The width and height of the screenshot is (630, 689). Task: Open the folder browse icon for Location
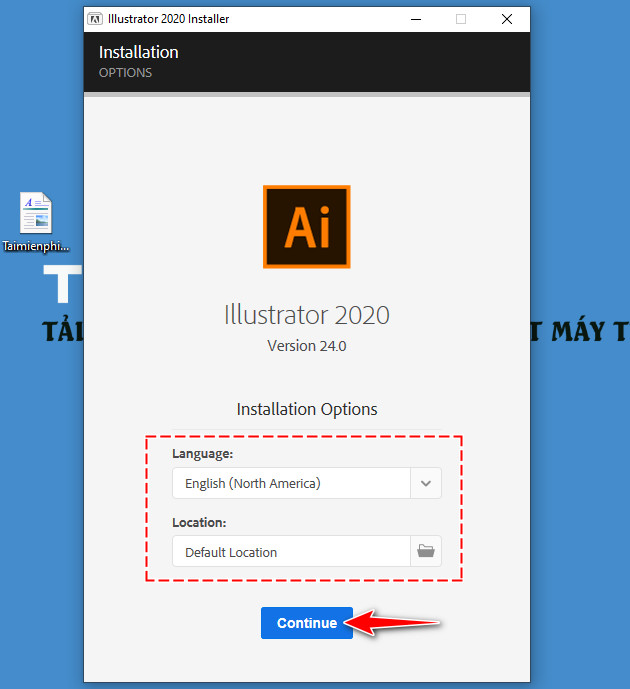(426, 551)
